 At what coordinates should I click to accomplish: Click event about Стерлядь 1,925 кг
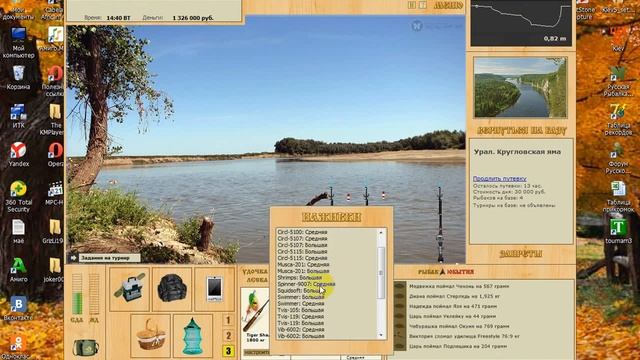[454, 296]
